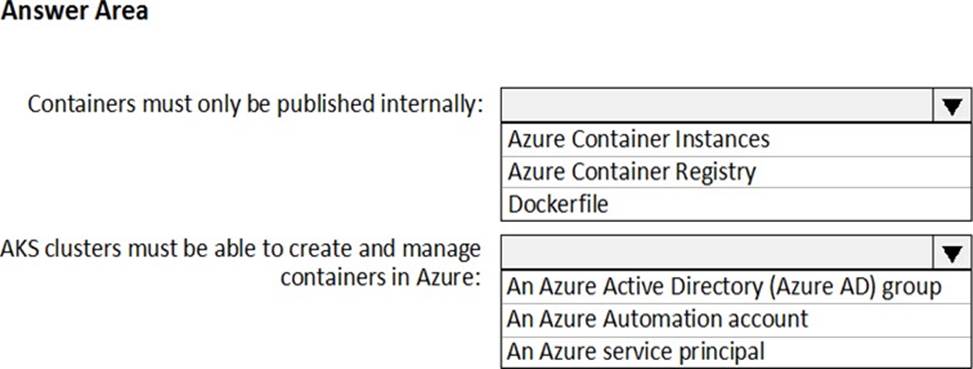This screenshot has width=973, height=369.
Task: Click the Answer Area heading
Action: pos(74,11)
